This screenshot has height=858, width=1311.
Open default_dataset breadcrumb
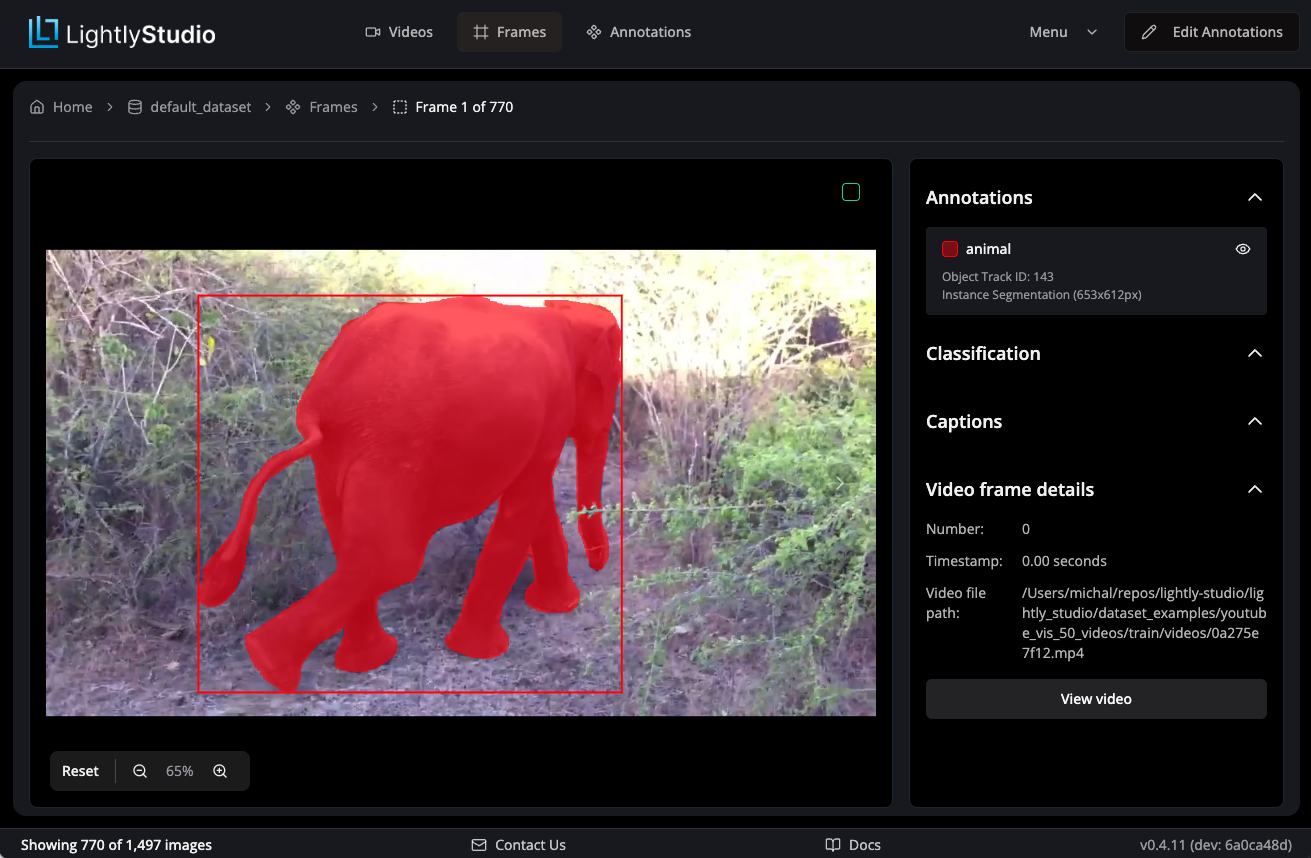pos(189,107)
